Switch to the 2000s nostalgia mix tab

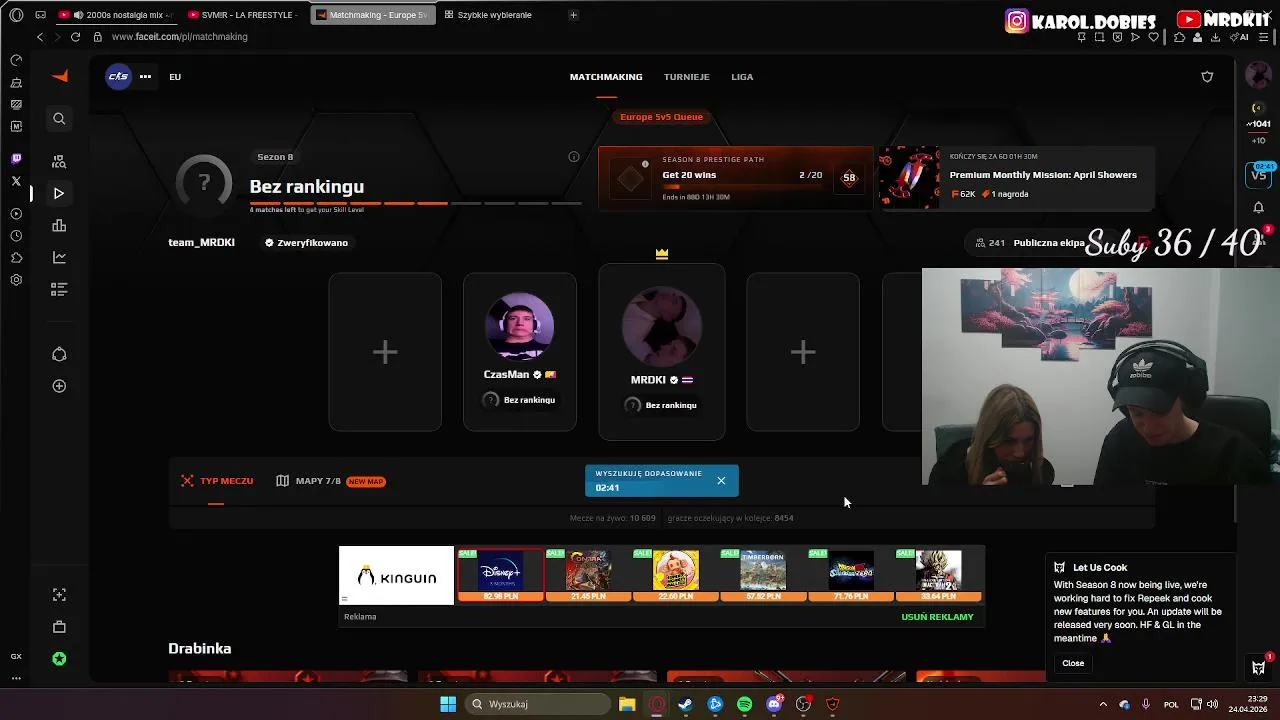pyautogui.click(x=115, y=15)
